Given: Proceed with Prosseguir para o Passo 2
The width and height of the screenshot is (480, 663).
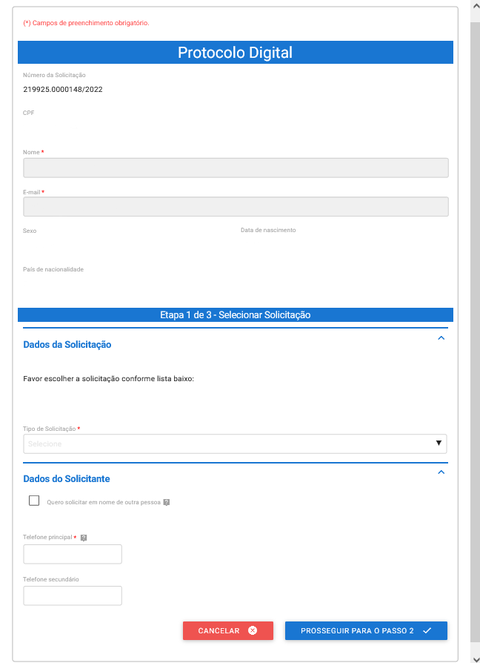Looking at the screenshot, I should [x=366, y=630].
